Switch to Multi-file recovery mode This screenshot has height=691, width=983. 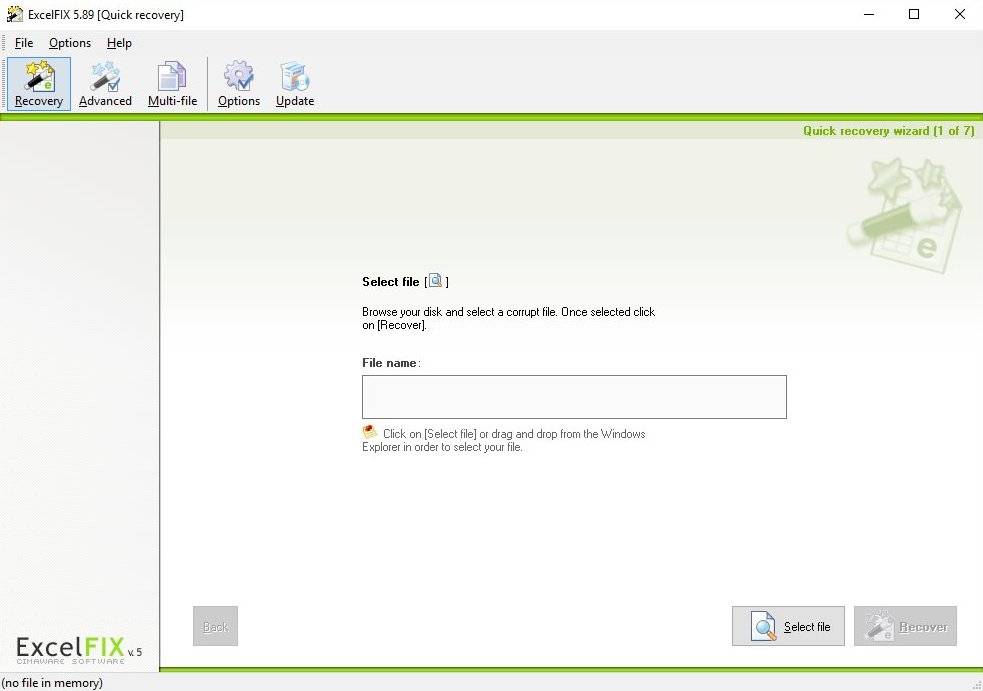[172, 84]
